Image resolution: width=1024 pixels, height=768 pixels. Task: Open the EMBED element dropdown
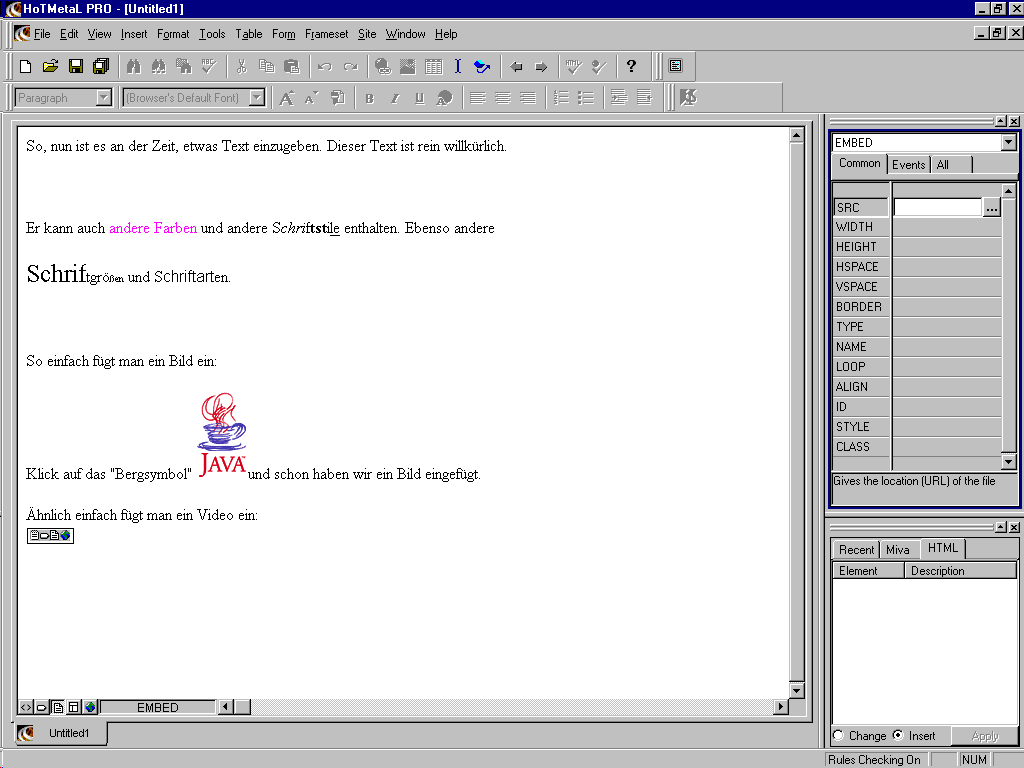pos(1008,143)
